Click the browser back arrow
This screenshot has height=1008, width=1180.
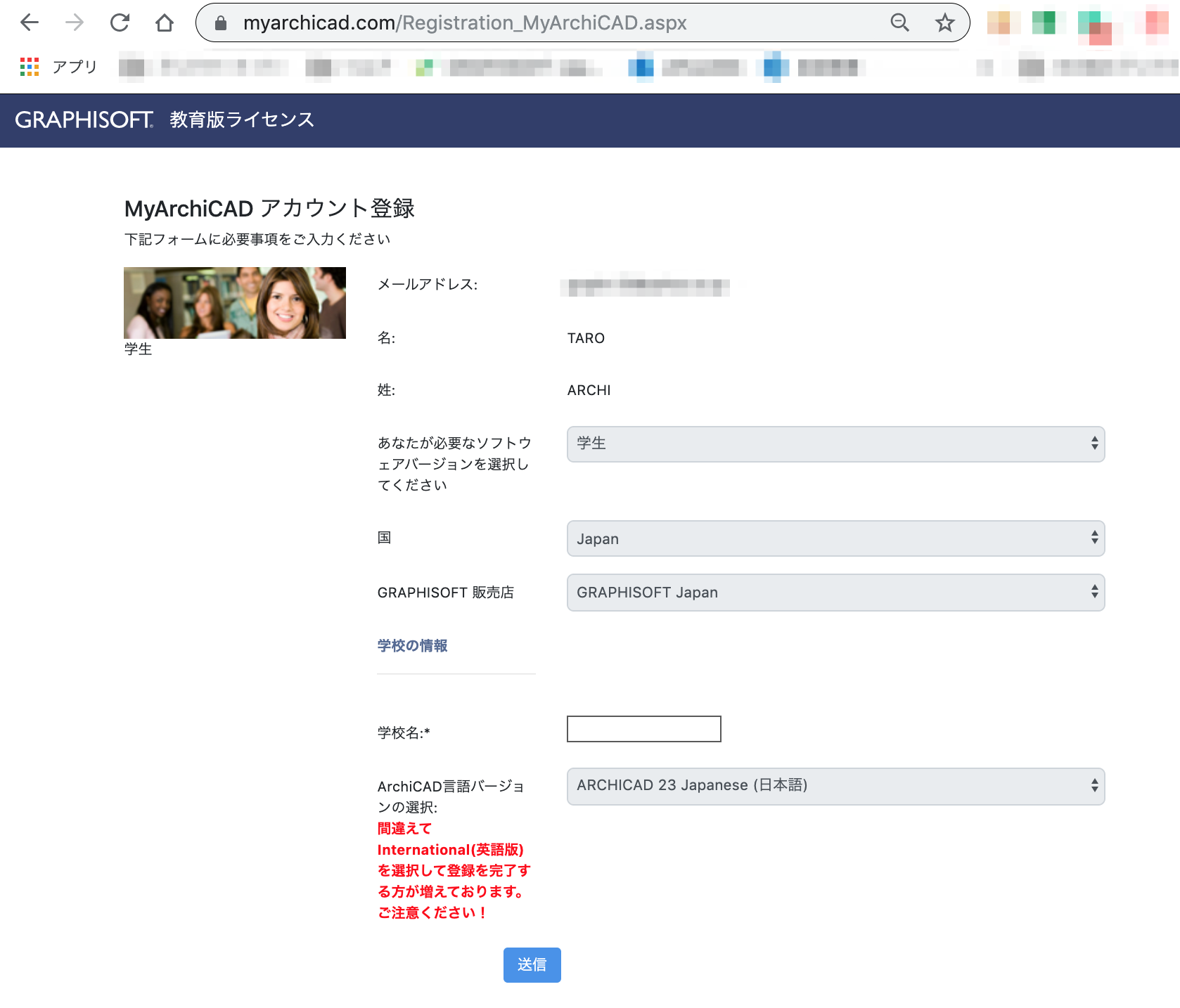(30, 22)
